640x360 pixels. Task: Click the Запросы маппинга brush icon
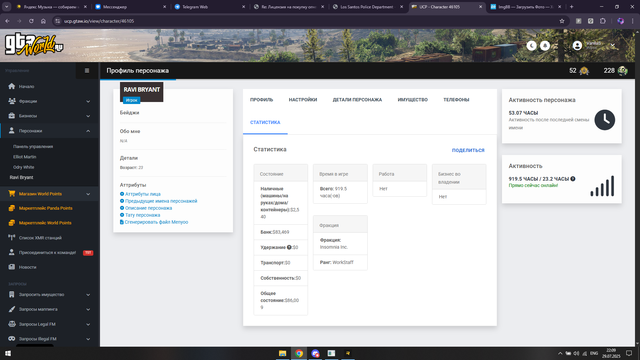click(x=11, y=309)
